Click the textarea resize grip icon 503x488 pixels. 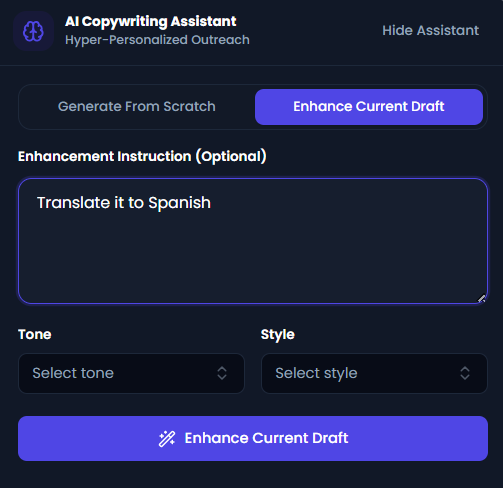481,298
